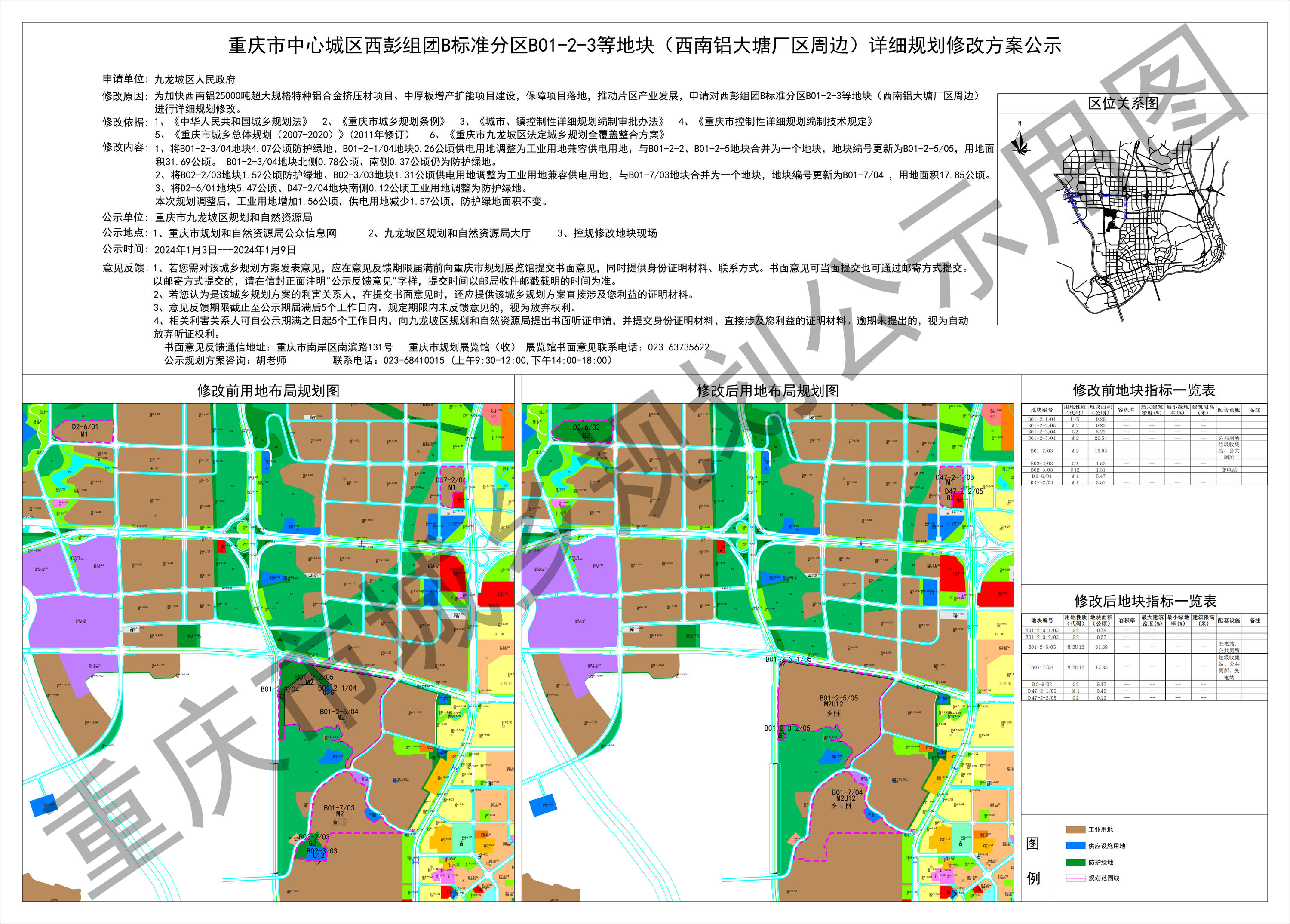Click the 变电站 remark in the B02-3/03 row
Viewport: 1290px width, 924px height.
pos(1229,470)
